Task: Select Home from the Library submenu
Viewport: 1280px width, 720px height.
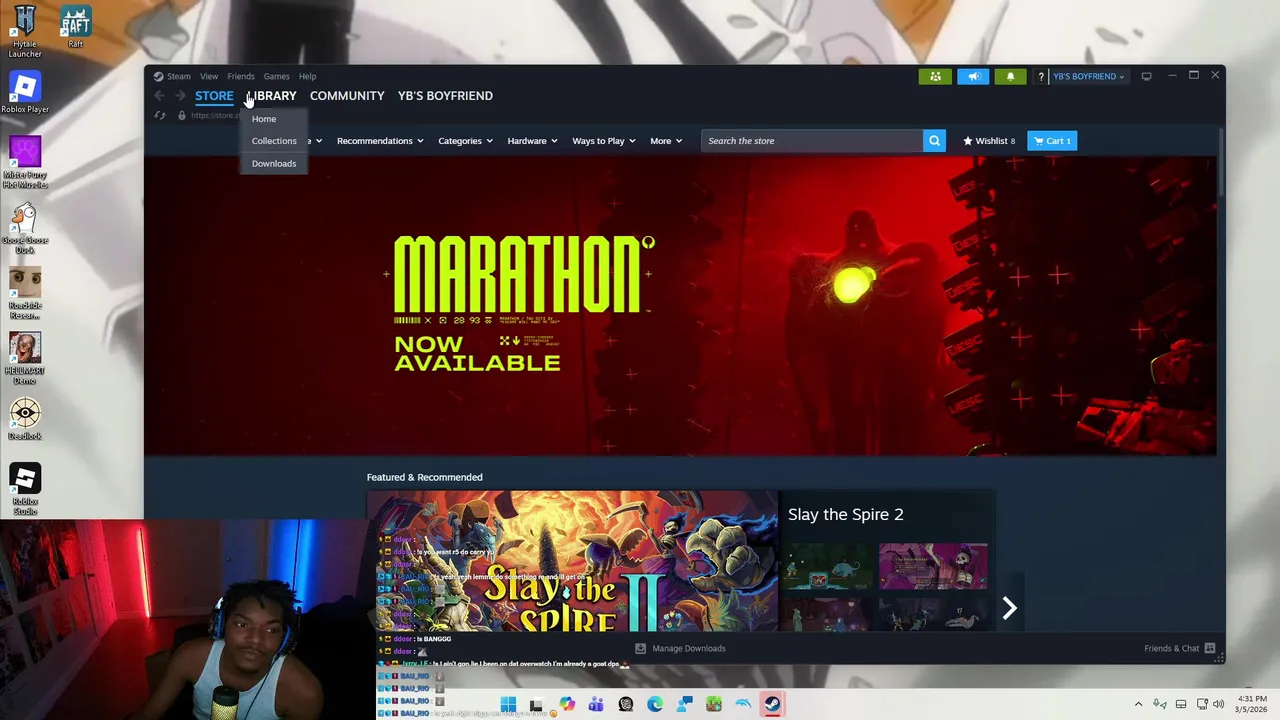Action: pyautogui.click(x=264, y=119)
